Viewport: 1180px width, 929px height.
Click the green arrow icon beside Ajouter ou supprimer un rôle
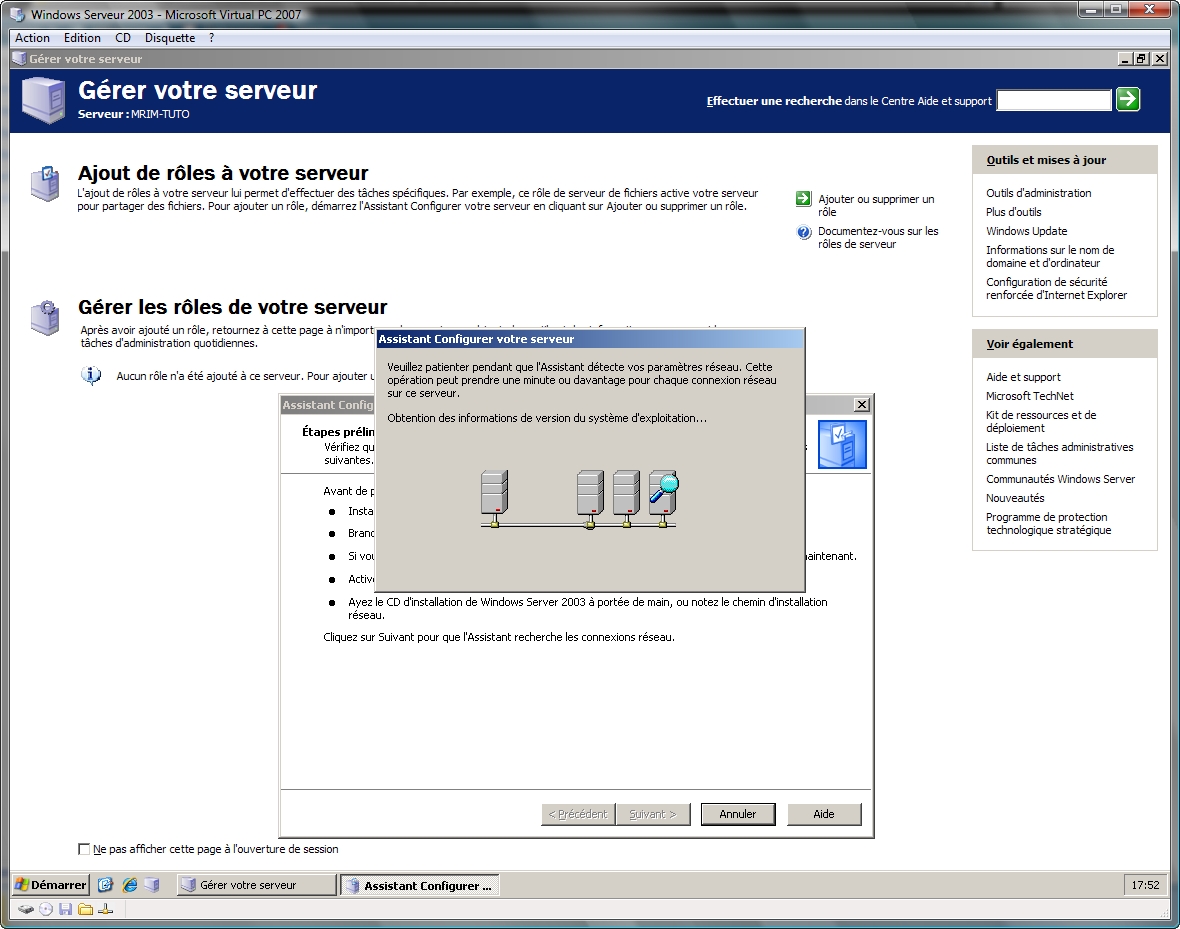pos(803,199)
